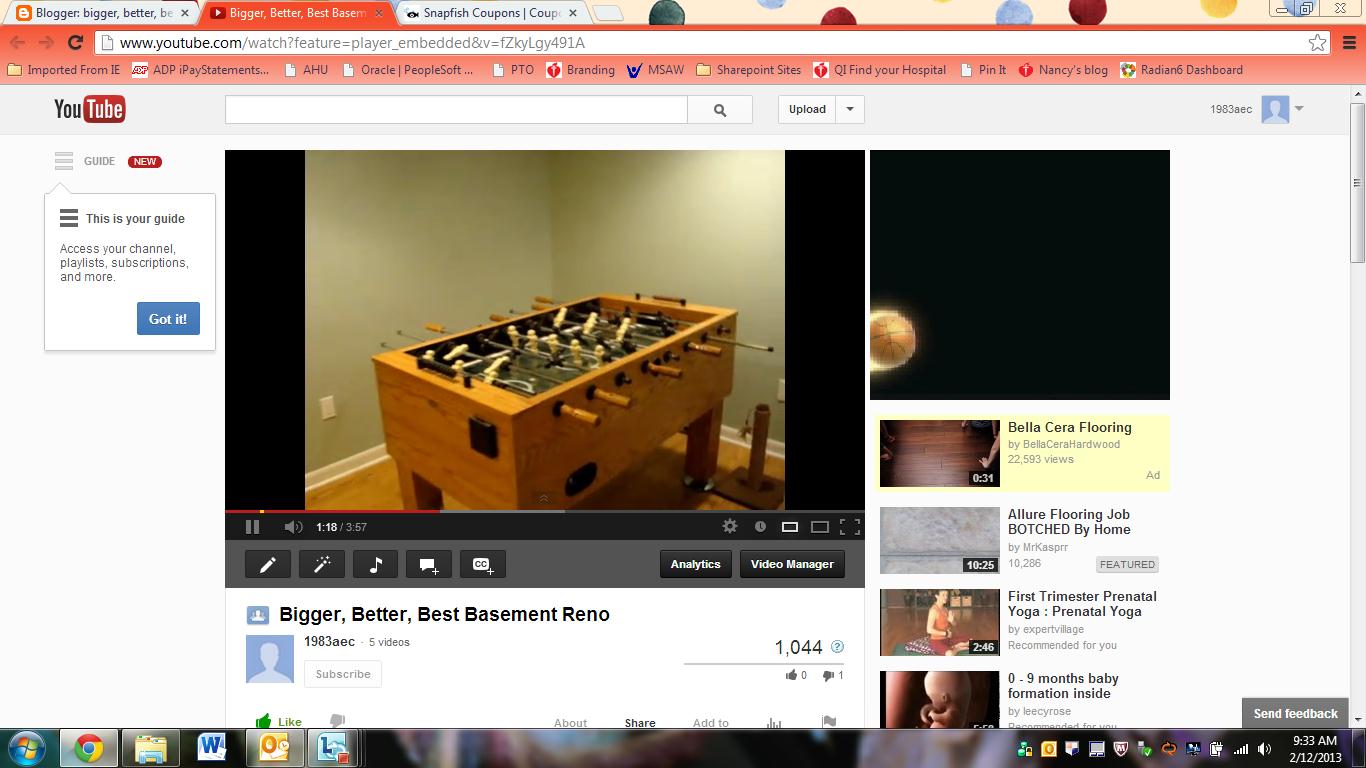Open the Video Manager
This screenshot has height=768, width=1366.
792,564
